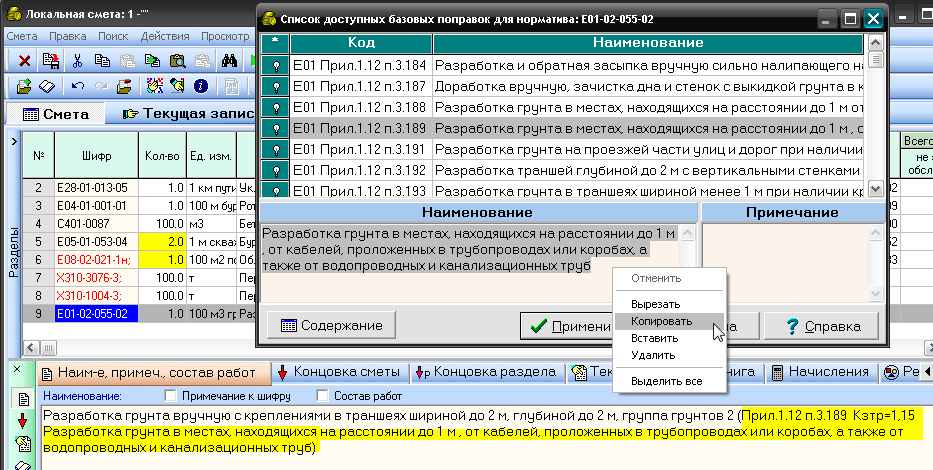Select "Выделить все" in context menu
This screenshot has height=470, width=933.
666,381
